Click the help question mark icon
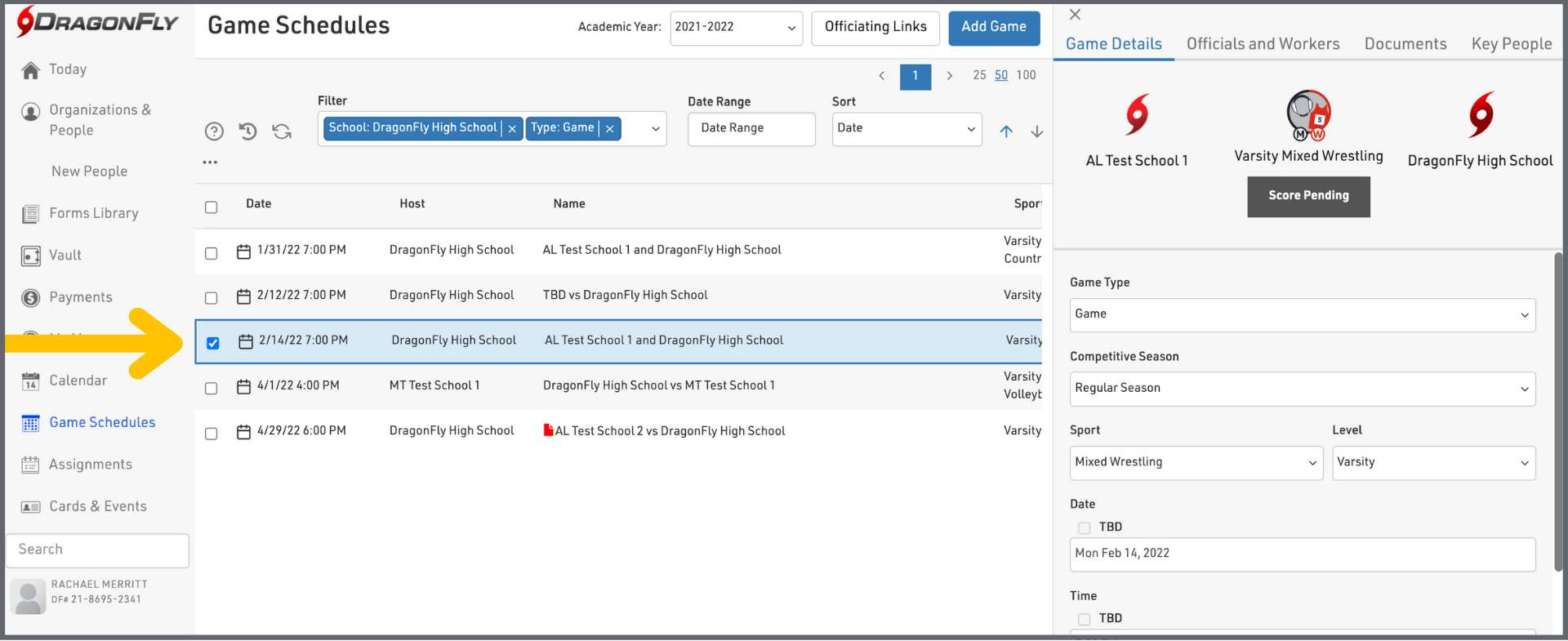The image size is (1568, 641). pos(214,131)
